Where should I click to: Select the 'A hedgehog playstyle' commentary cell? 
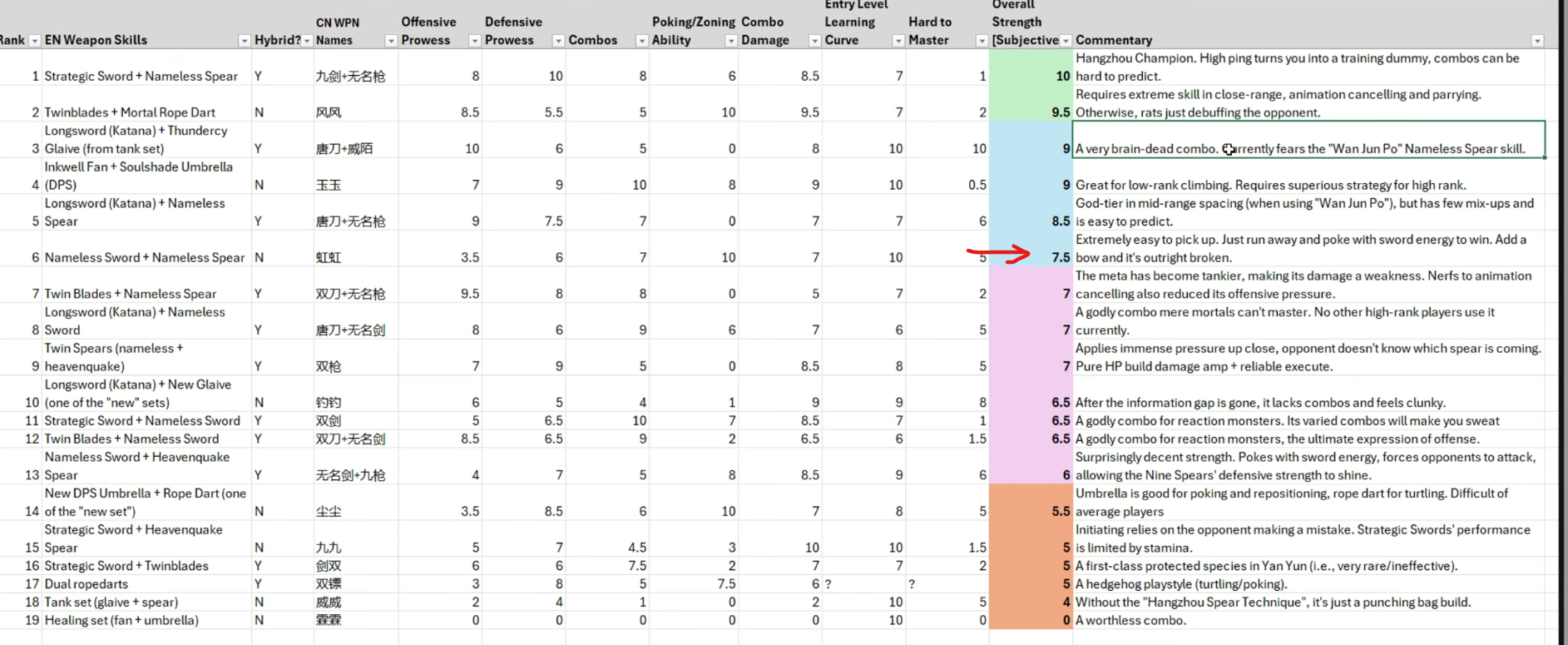[x=1309, y=584]
